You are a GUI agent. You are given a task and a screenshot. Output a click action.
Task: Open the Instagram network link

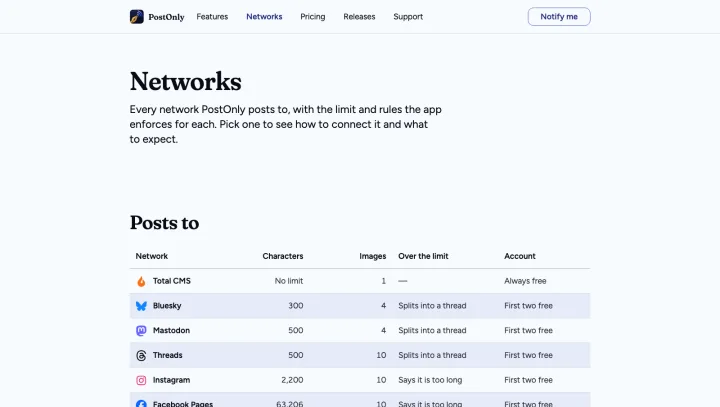tap(171, 380)
